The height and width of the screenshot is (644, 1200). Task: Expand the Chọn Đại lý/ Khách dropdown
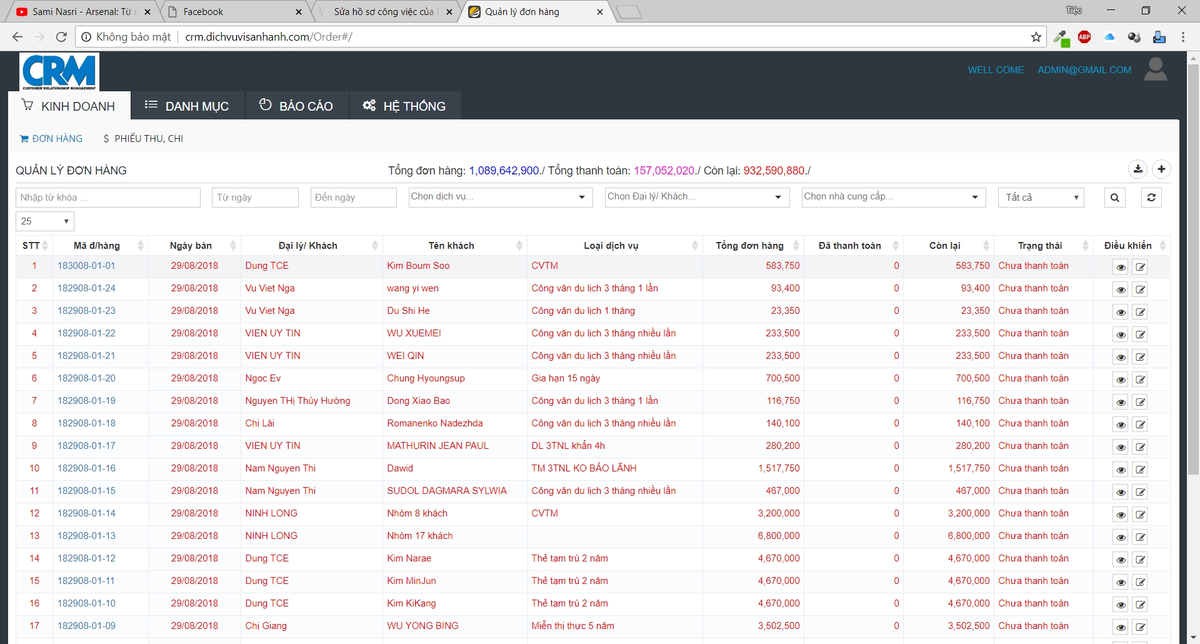point(697,197)
